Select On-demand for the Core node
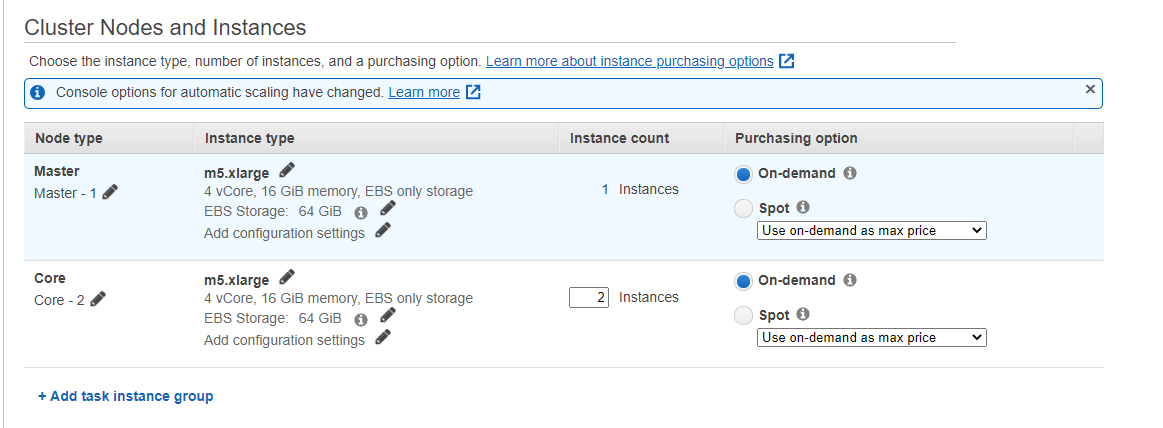Screen dimensions: 1163x428 (x=743, y=281)
